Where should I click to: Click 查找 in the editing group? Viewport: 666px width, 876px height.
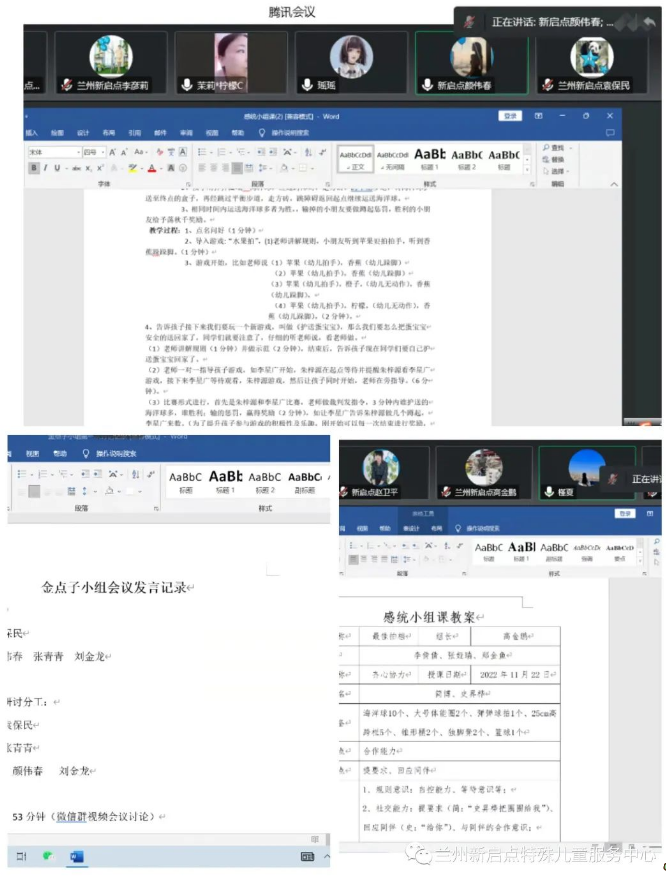pyautogui.click(x=556, y=148)
